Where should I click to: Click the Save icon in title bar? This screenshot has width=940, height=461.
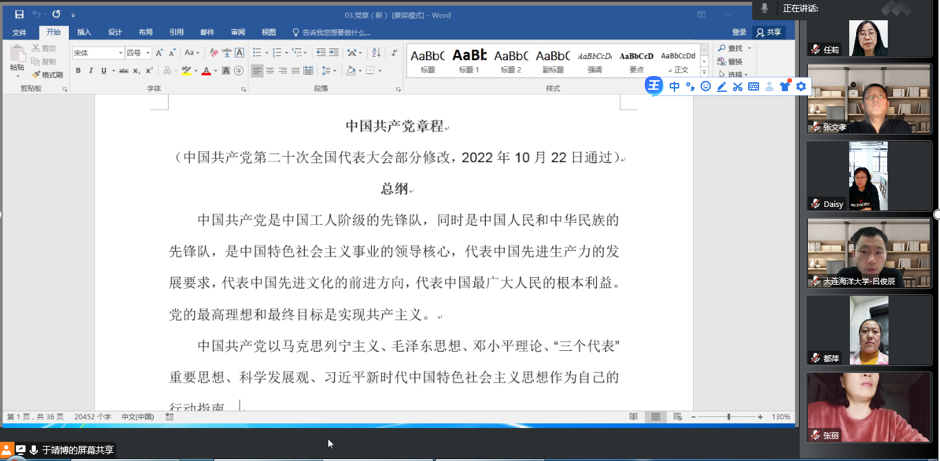click(x=19, y=15)
